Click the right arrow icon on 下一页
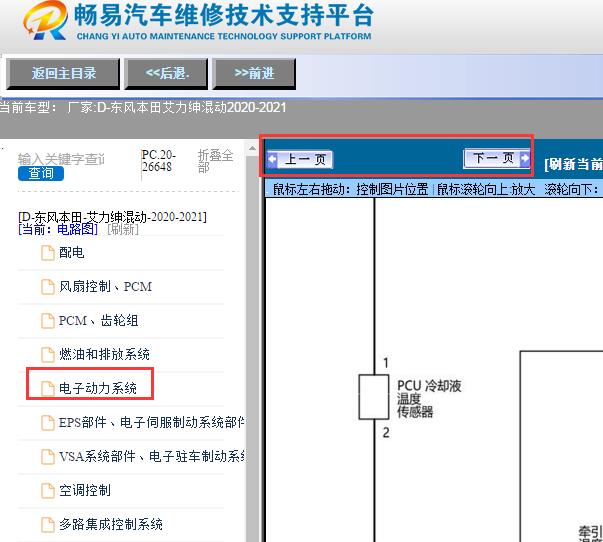 pos(525,158)
